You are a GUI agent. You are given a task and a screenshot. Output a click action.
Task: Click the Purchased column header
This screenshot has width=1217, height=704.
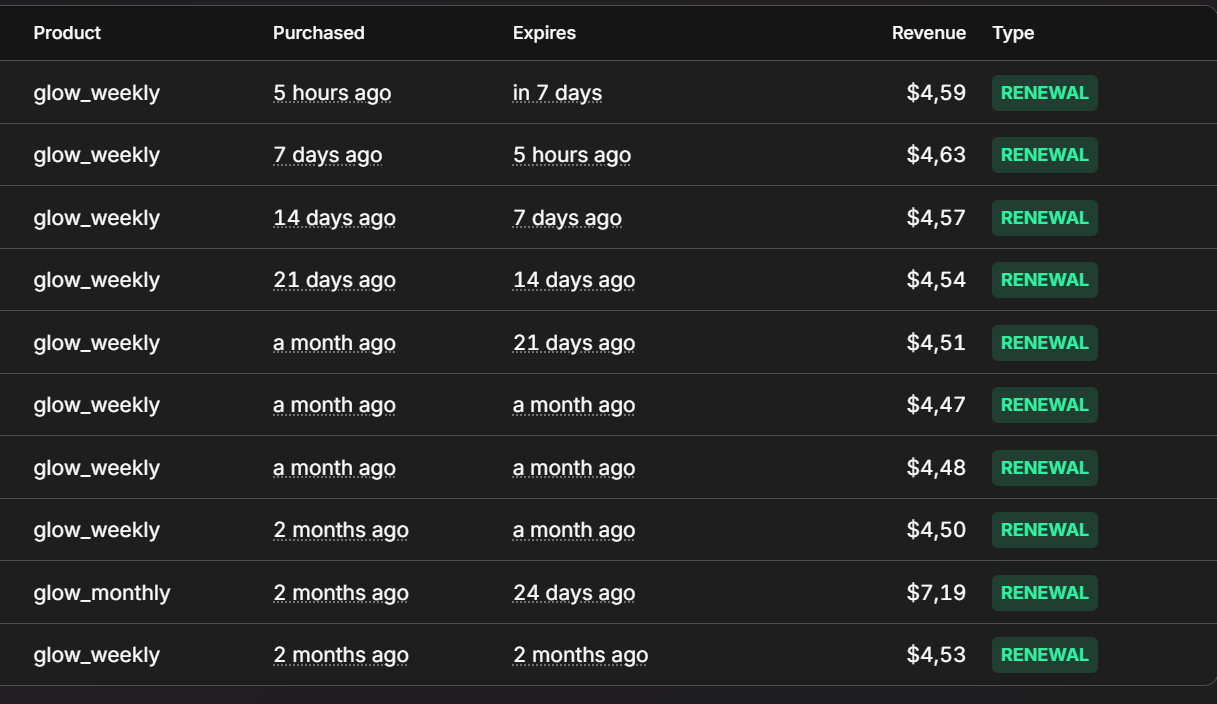click(x=318, y=33)
